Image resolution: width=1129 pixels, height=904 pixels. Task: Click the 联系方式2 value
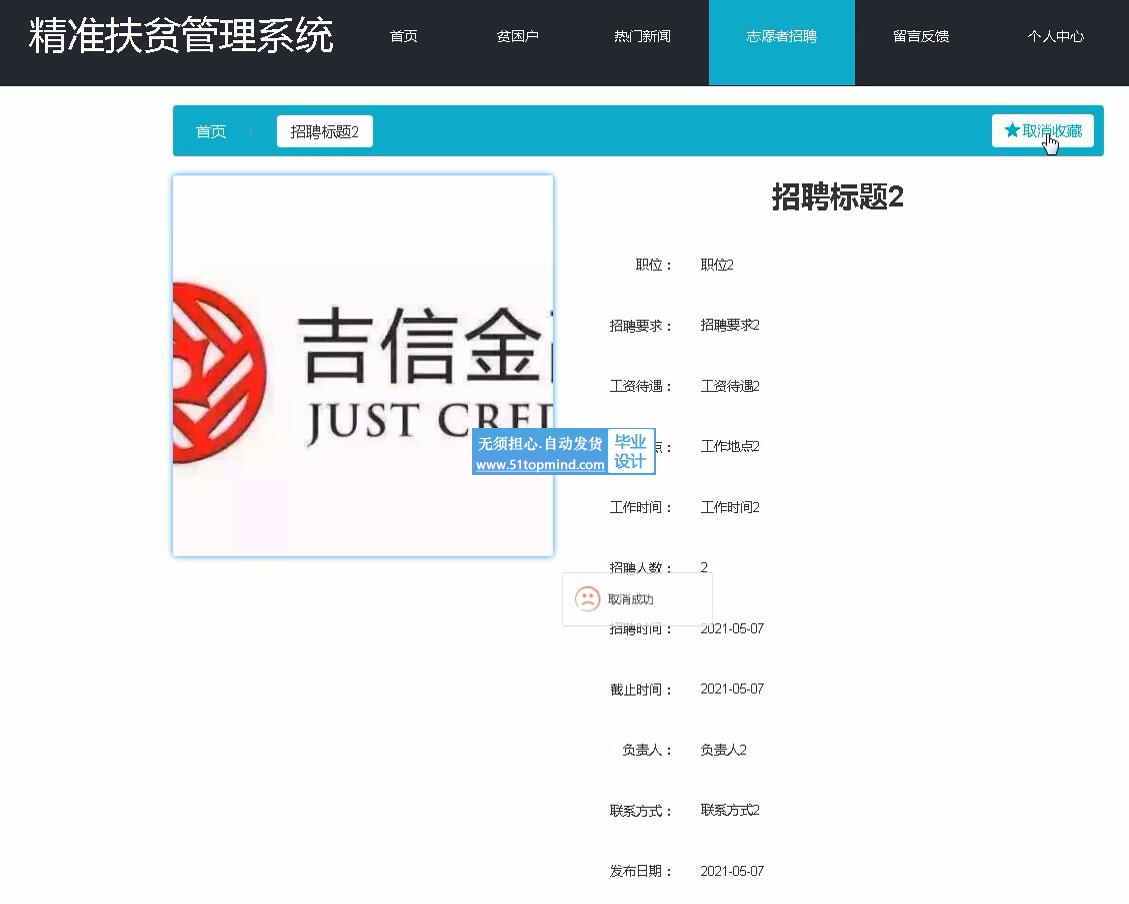[x=730, y=810]
